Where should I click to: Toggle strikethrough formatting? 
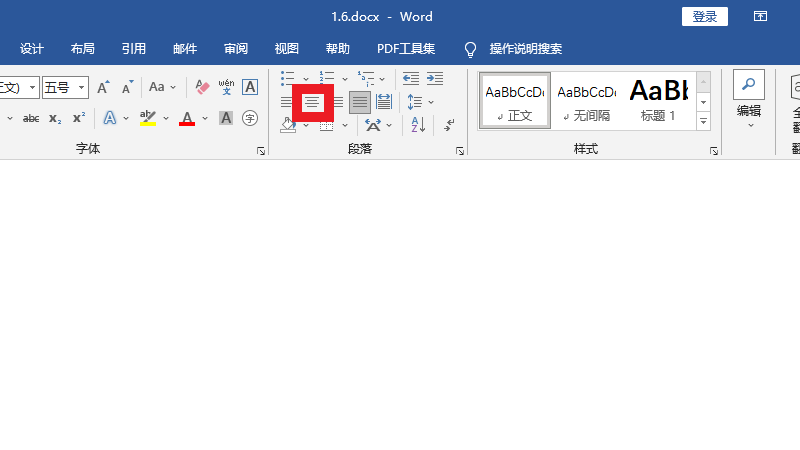[31, 118]
